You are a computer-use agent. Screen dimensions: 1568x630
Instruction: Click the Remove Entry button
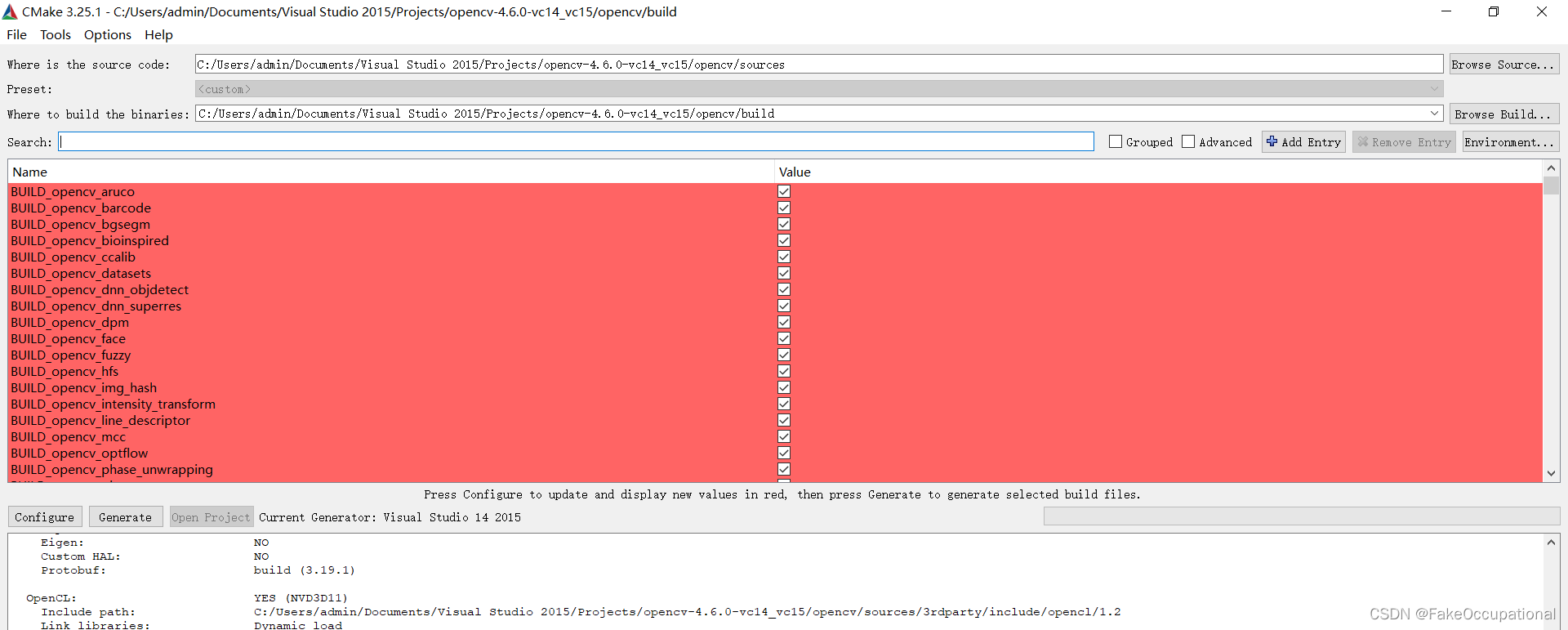[1404, 142]
